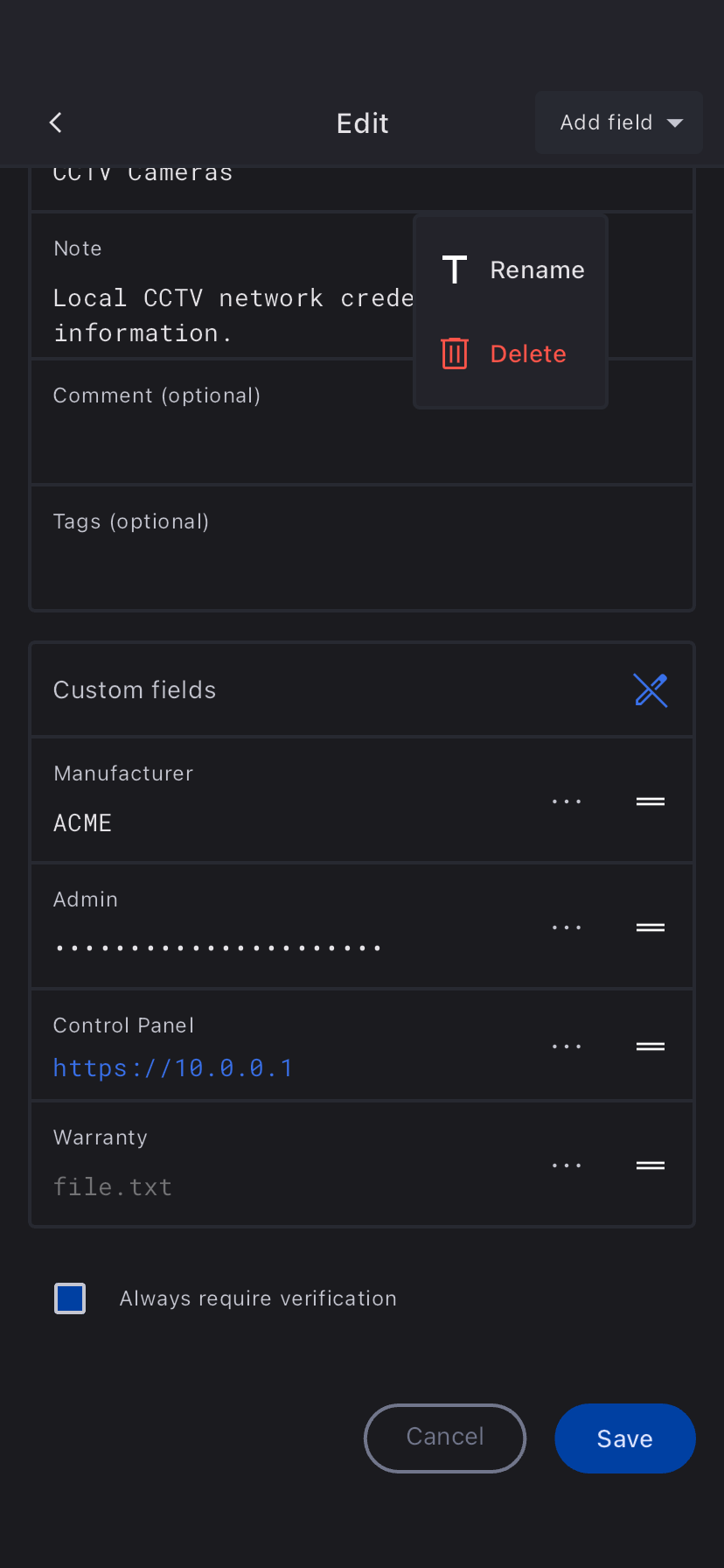Click the drag handle on Manufacturer row

tap(651, 801)
